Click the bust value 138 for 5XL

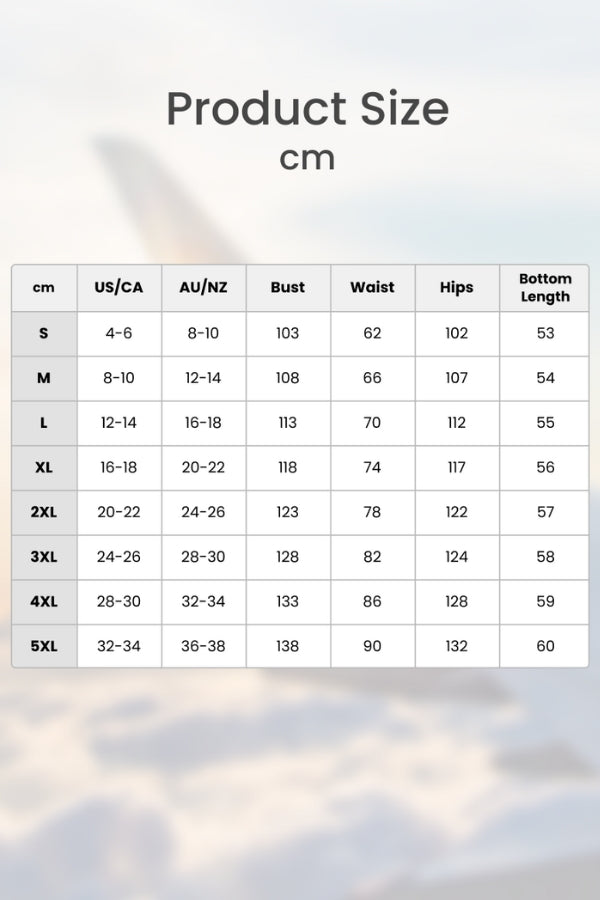pyautogui.click(x=288, y=646)
